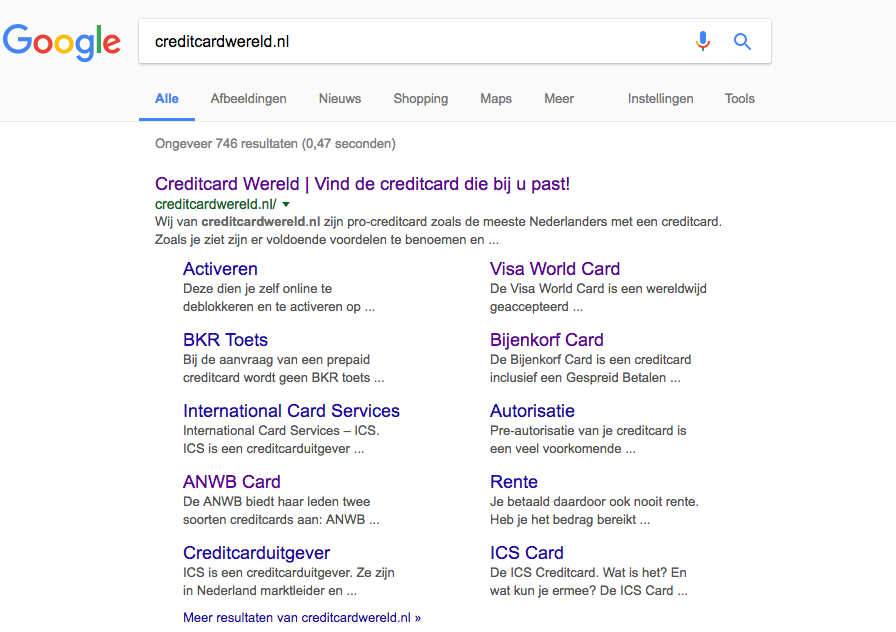Open the Meer menu
Viewport: 896px width, 632px height.
click(559, 98)
